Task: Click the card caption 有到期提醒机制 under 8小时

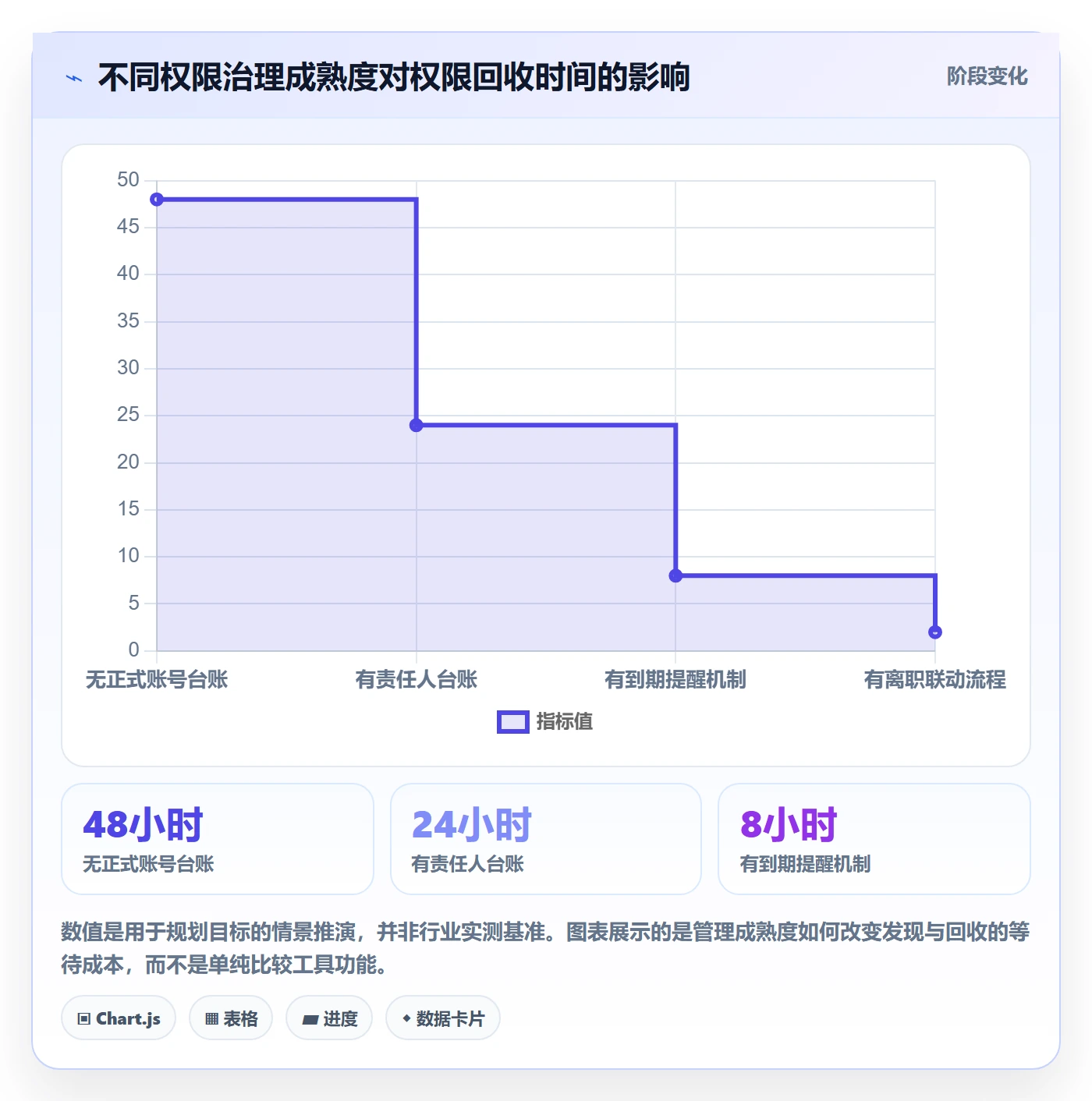Action: 805,864
